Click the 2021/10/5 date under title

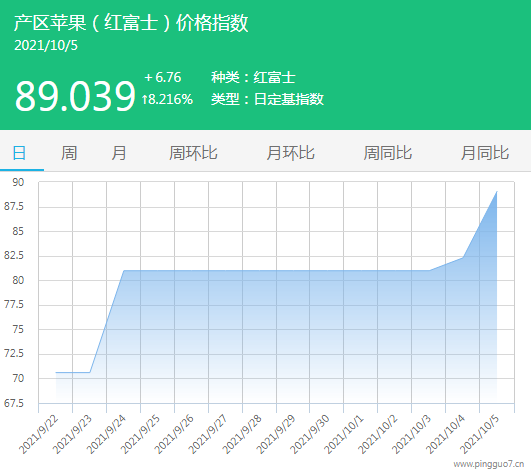click(46, 45)
